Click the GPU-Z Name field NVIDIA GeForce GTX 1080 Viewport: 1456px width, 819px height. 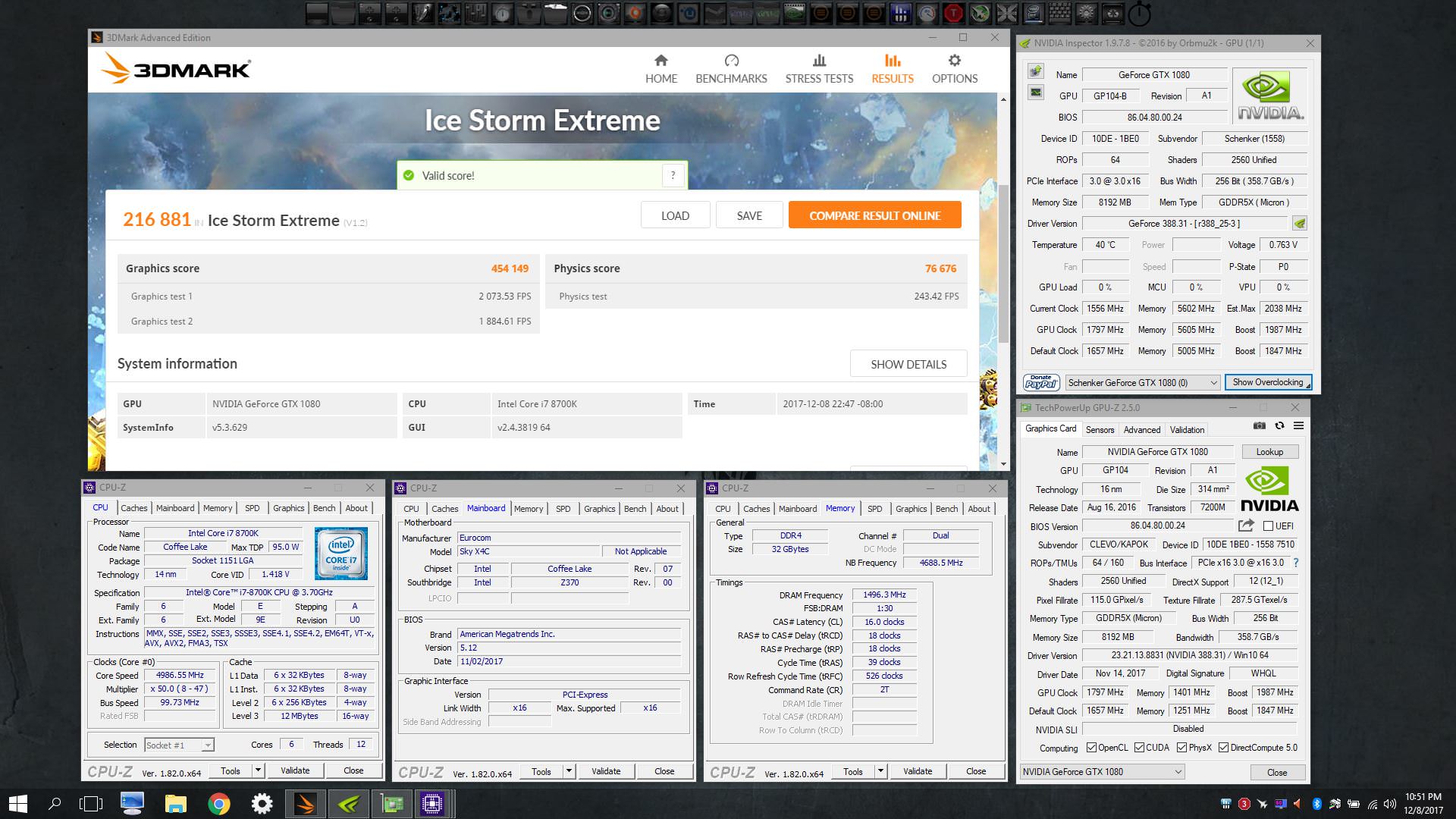point(1157,451)
